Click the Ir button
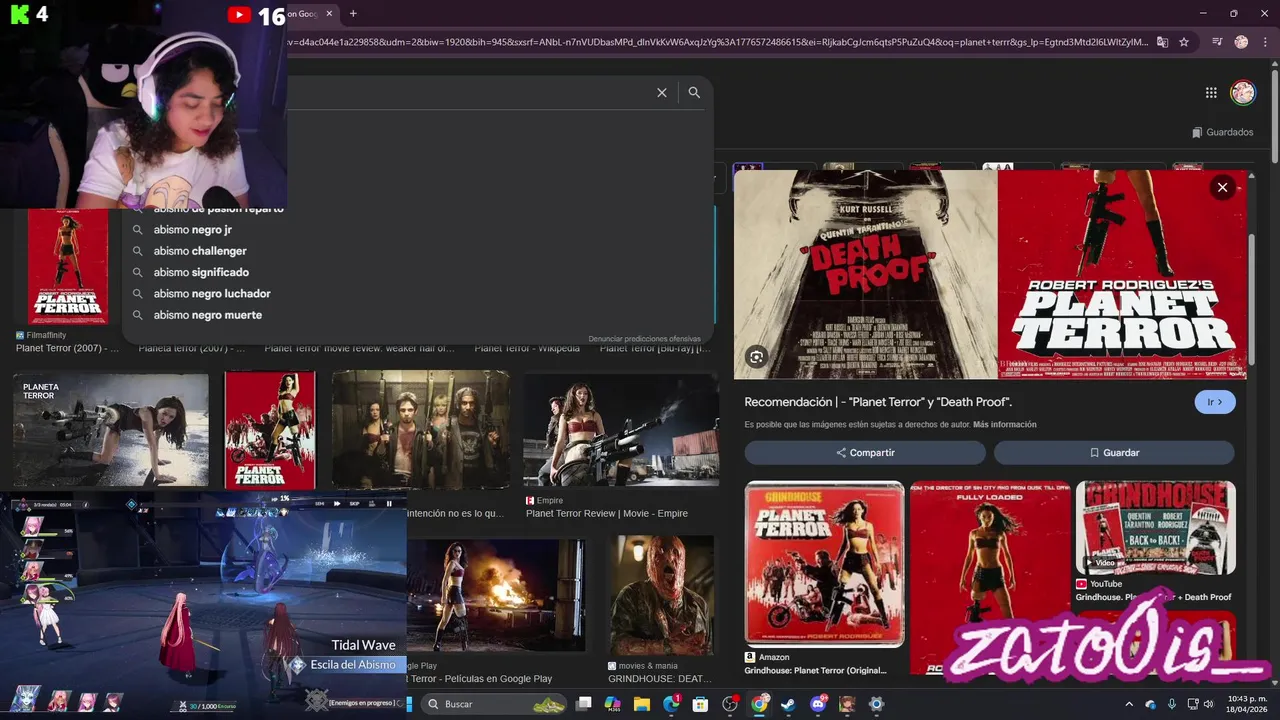 (x=1215, y=402)
